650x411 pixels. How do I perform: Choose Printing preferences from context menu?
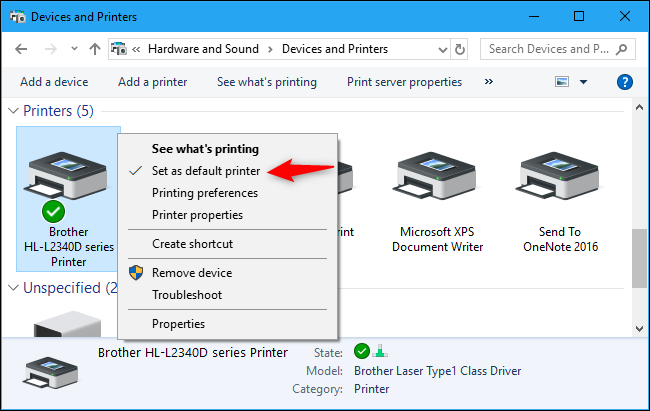point(205,193)
